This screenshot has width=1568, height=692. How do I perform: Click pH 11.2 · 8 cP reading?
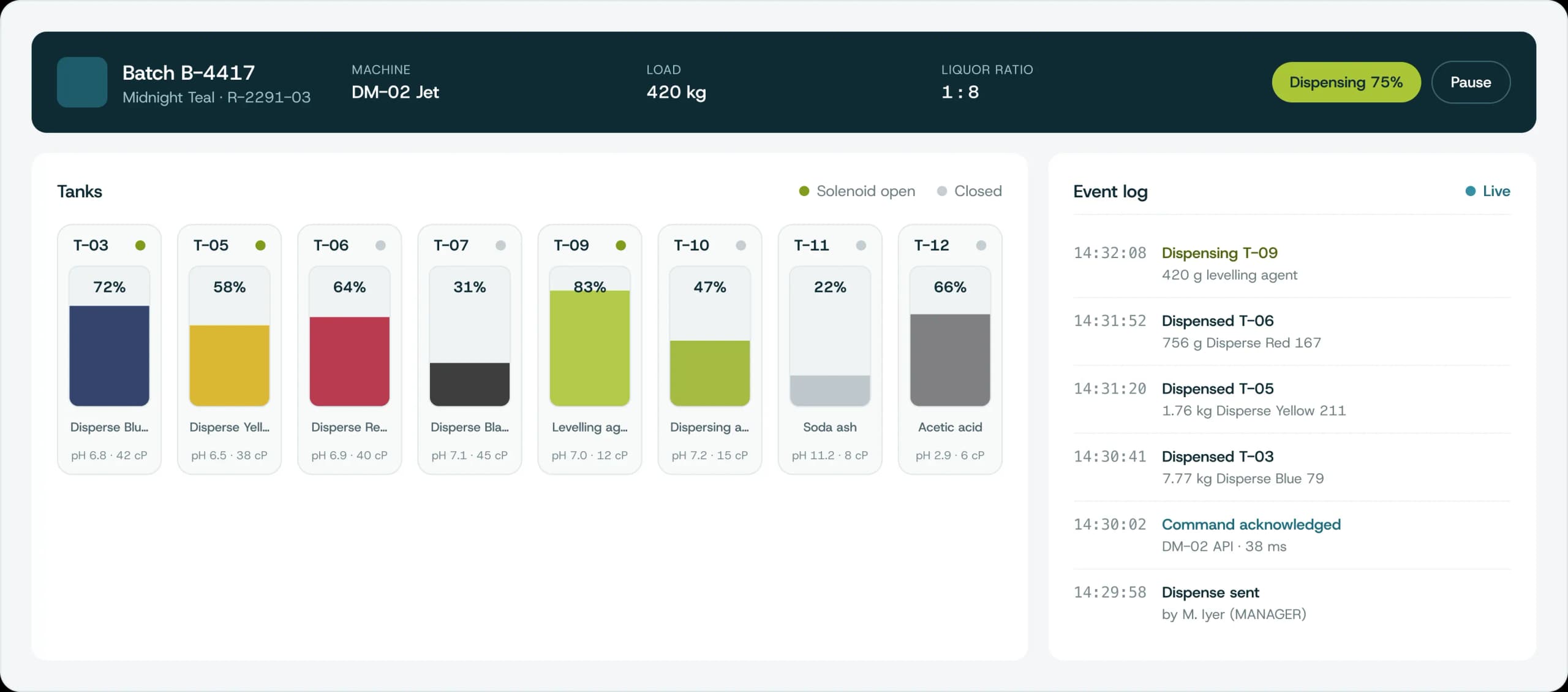point(829,455)
